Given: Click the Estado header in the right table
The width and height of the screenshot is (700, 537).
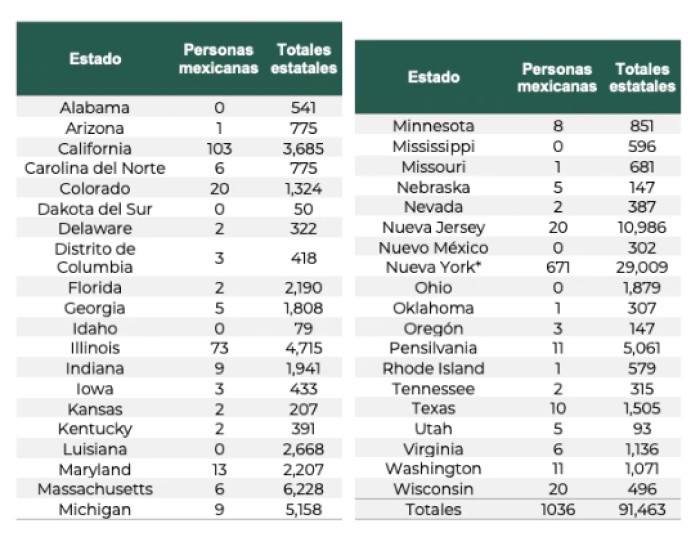Looking at the screenshot, I should (434, 77).
